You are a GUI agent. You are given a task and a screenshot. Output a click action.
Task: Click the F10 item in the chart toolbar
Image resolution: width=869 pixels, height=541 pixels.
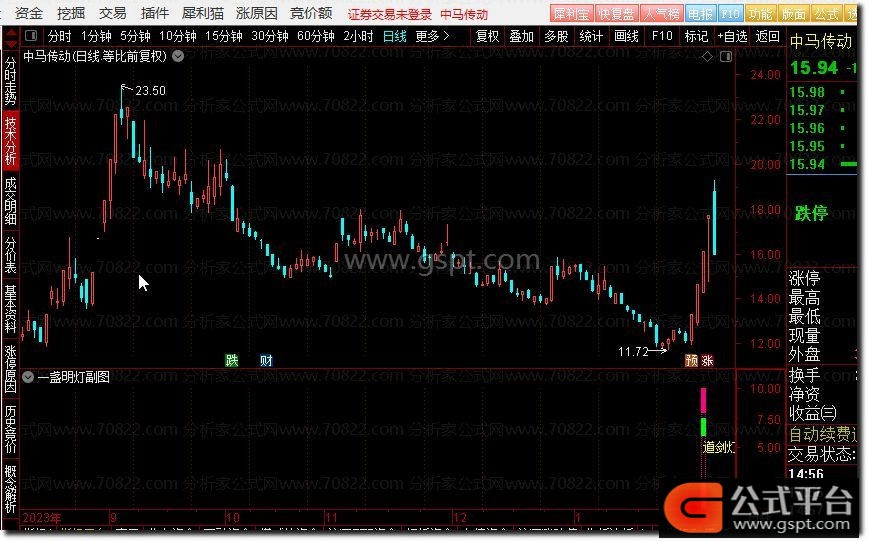tap(662, 37)
